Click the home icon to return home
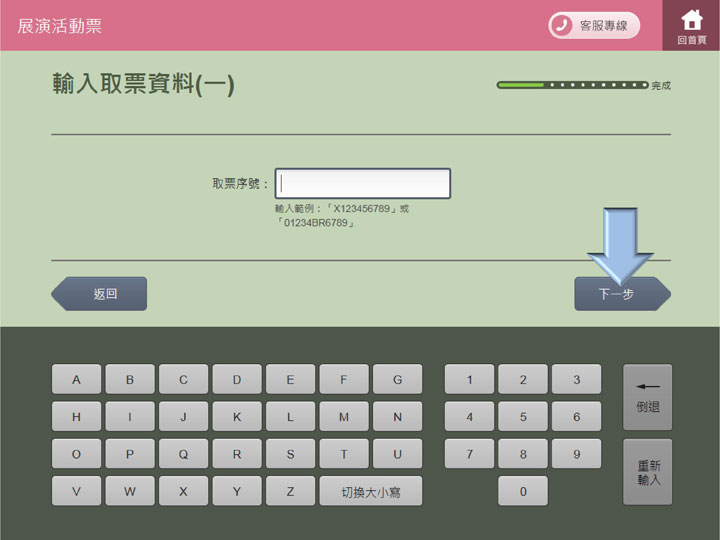720x540 pixels. pos(691,25)
